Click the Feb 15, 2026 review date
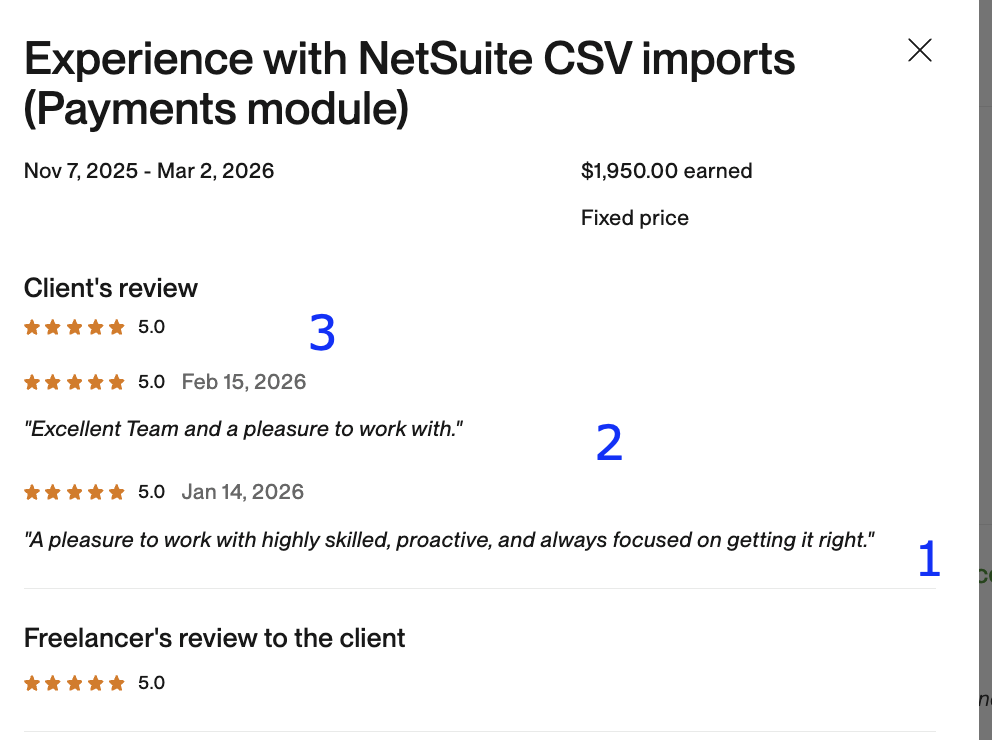Viewport: 992px width, 740px height. tap(244, 382)
